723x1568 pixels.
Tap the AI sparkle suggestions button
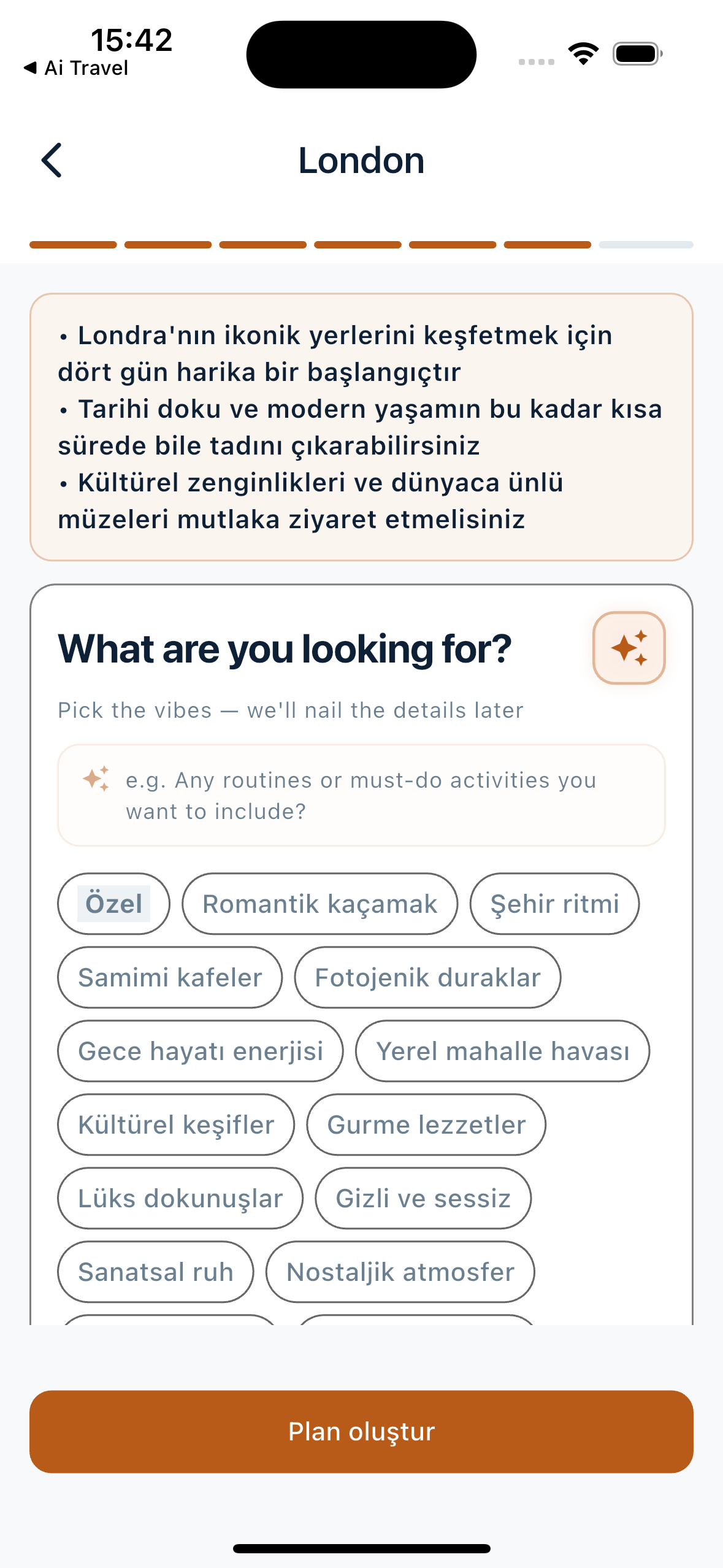[629, 648]
